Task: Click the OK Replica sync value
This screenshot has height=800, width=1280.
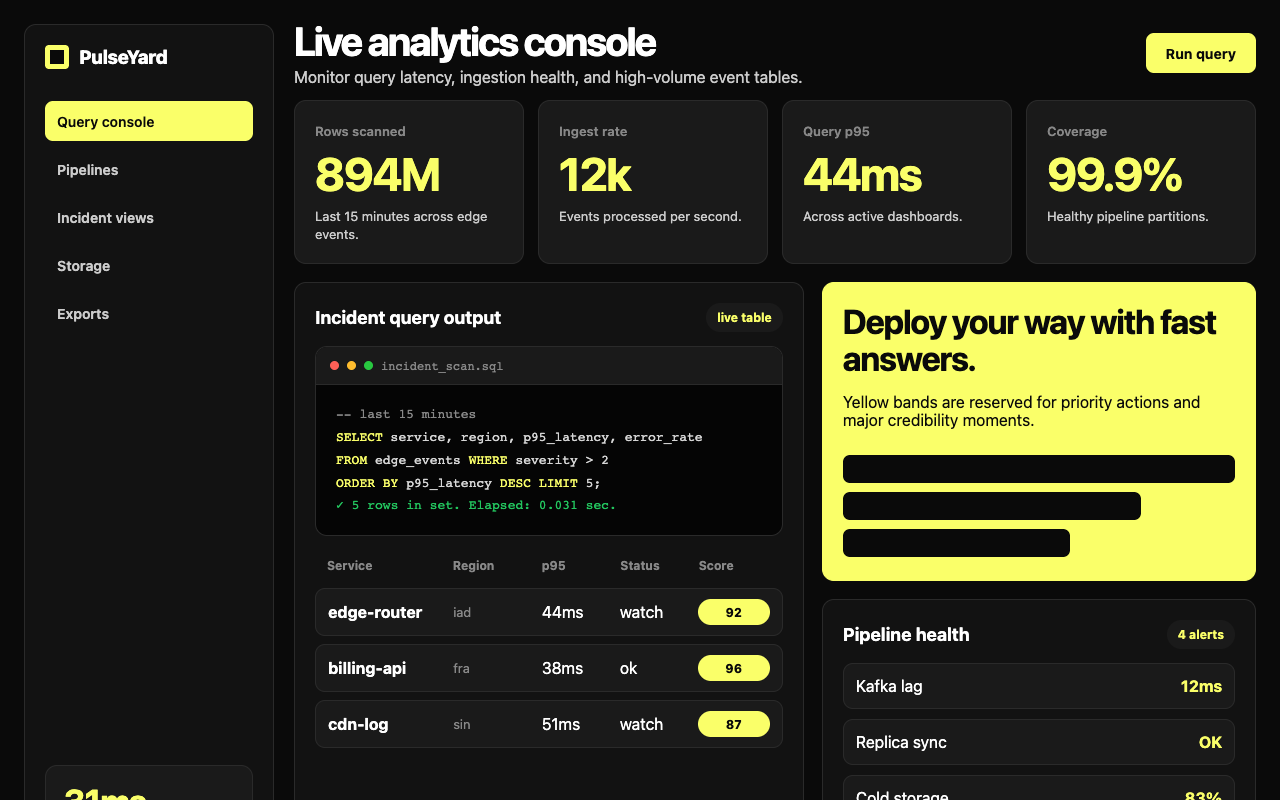Action: pos(1211,742)
